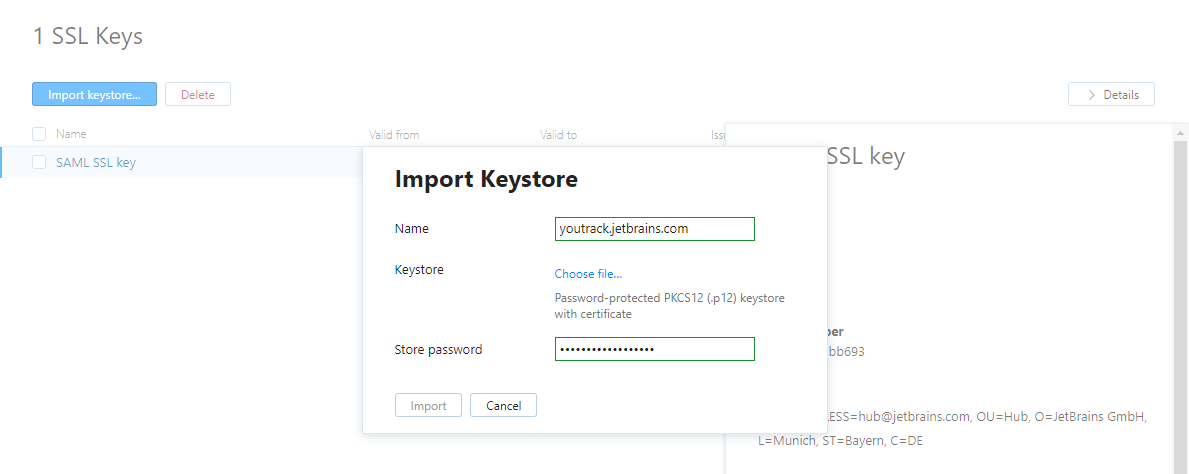Focus the Name field with youtrack.jetbrains.com

tap(654, 229)
